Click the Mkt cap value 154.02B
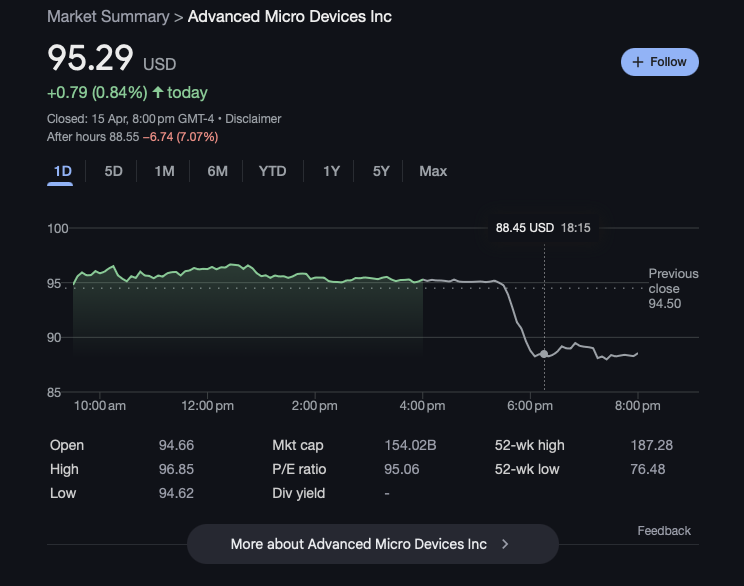The width and height of the screenshot is (744, 586). coord(410,445)
